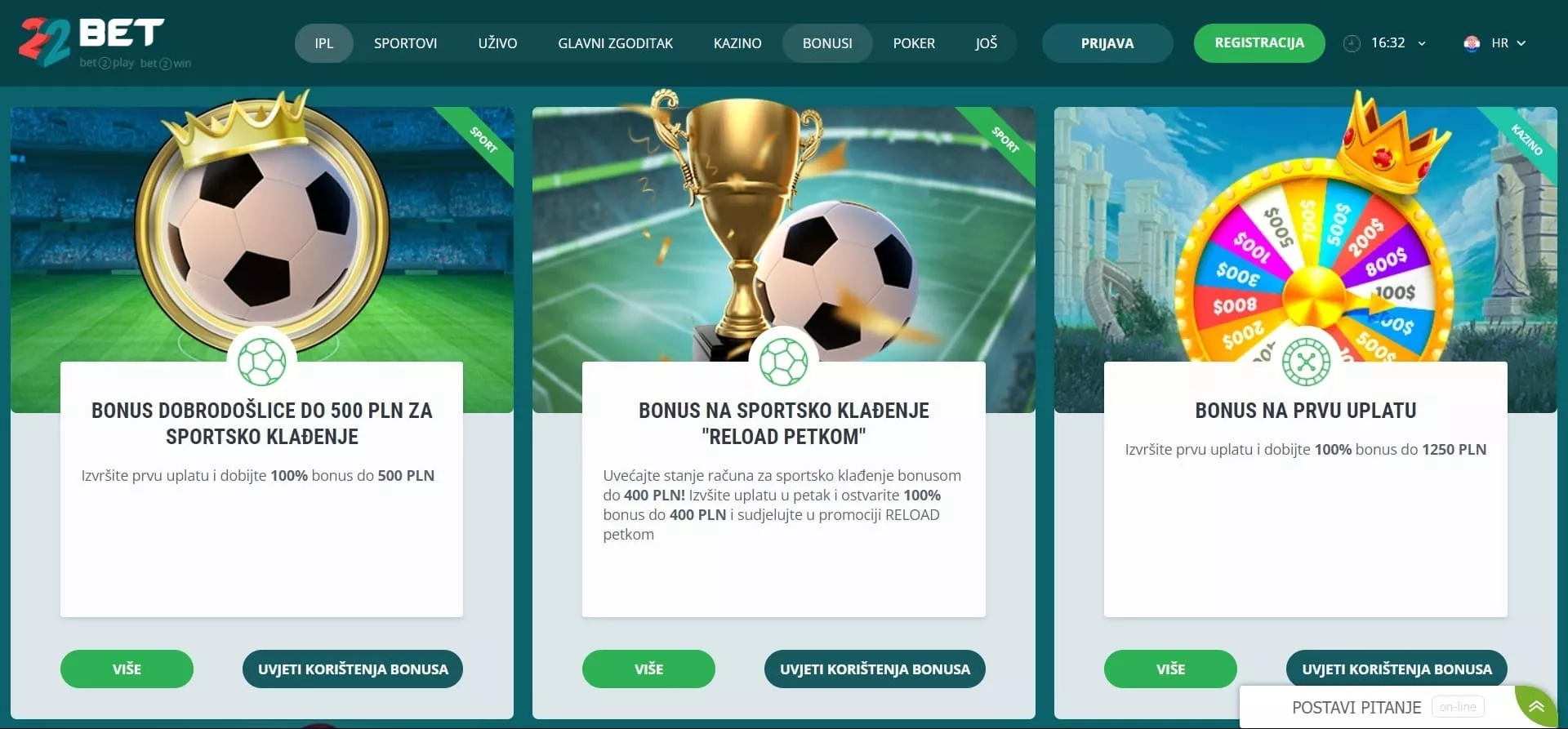Click the casino chip icon on first deposit card
Screen dimensions: 1568x729
coord(1306,362)
